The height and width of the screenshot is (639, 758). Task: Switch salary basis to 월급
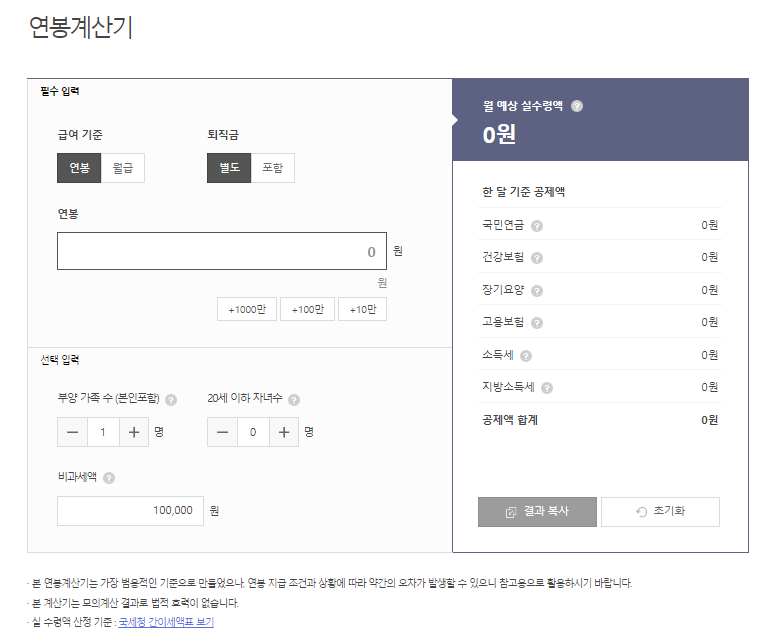point(123,168)
